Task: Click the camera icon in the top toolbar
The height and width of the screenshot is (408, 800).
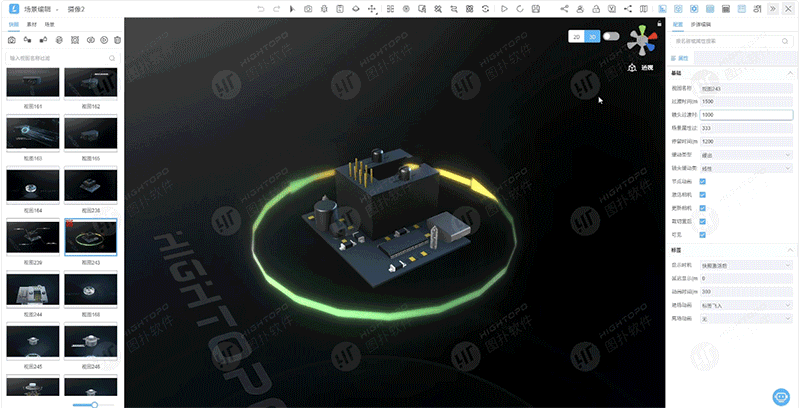Action: 308,9
